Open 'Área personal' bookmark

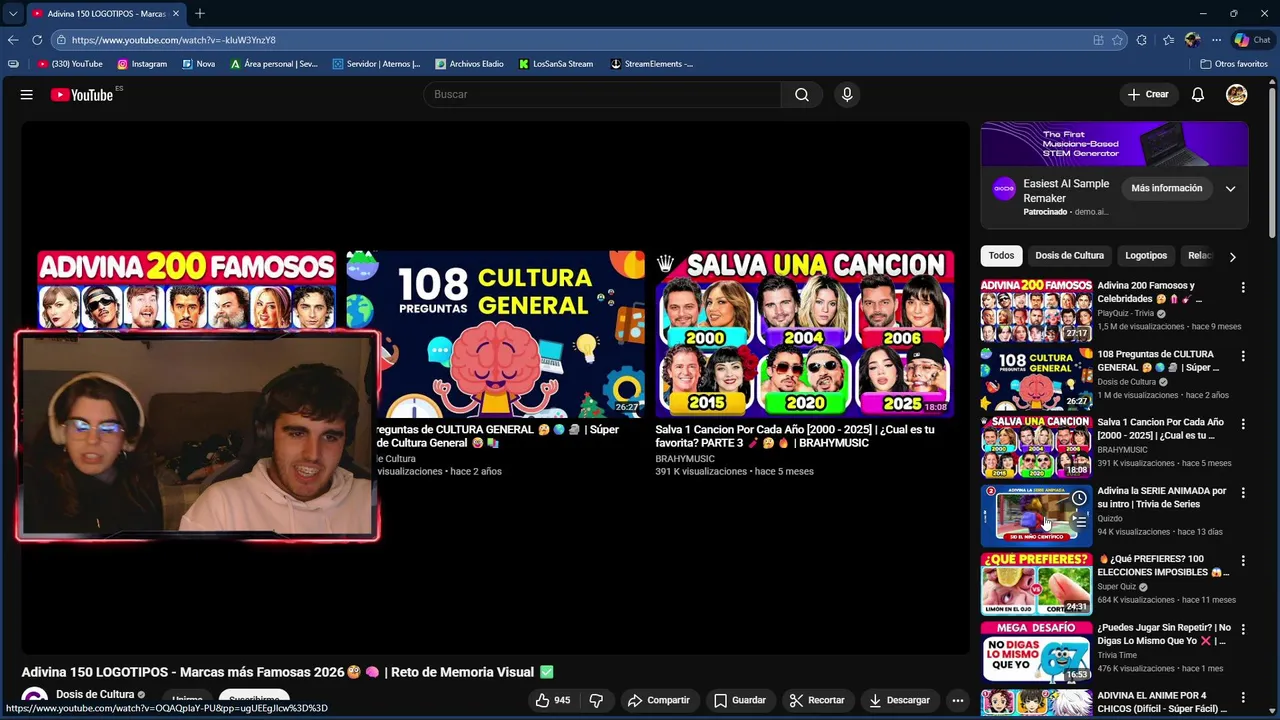pos(274,64)
